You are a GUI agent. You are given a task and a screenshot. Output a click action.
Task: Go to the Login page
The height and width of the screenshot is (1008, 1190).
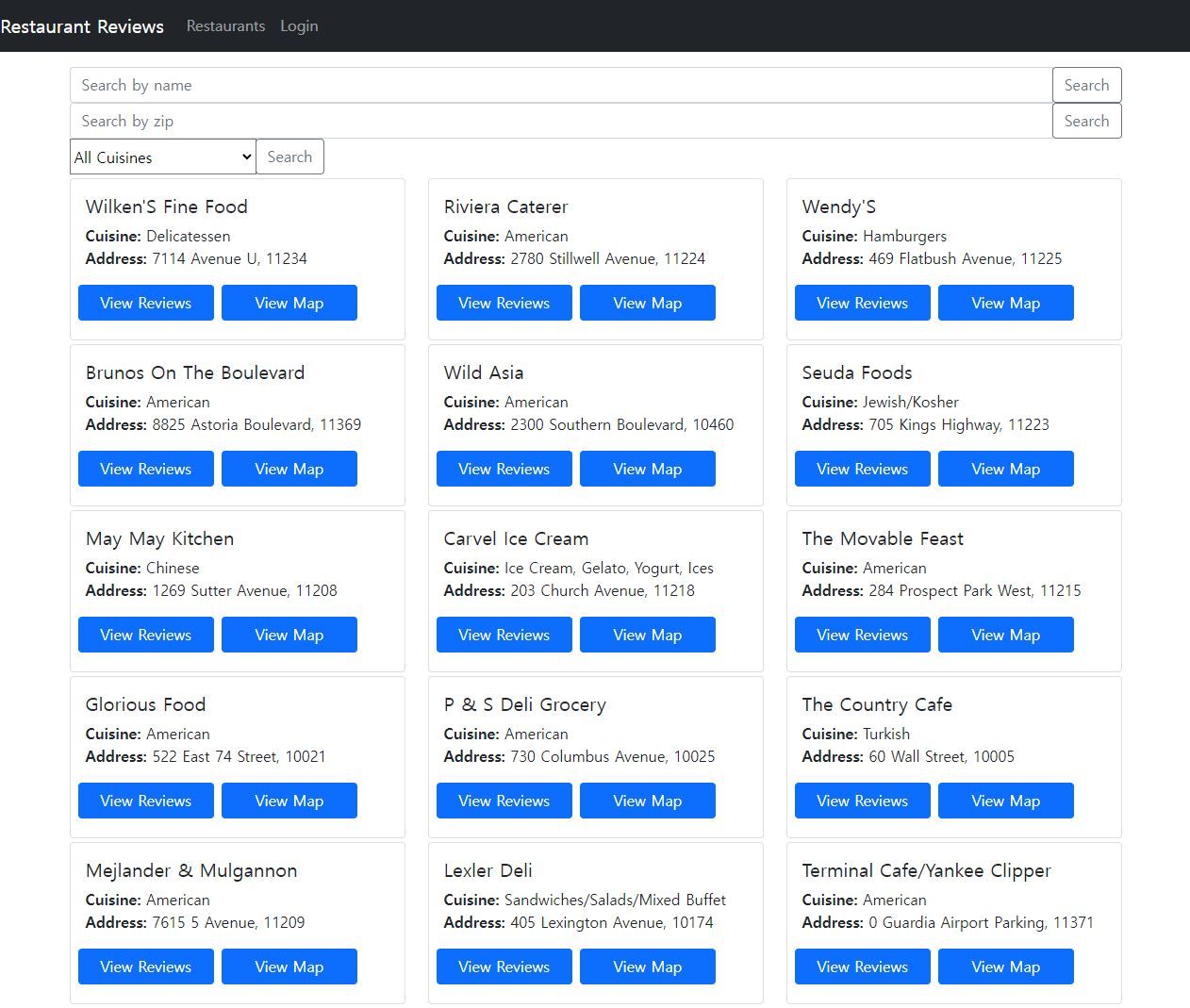(x=299, y=26)
